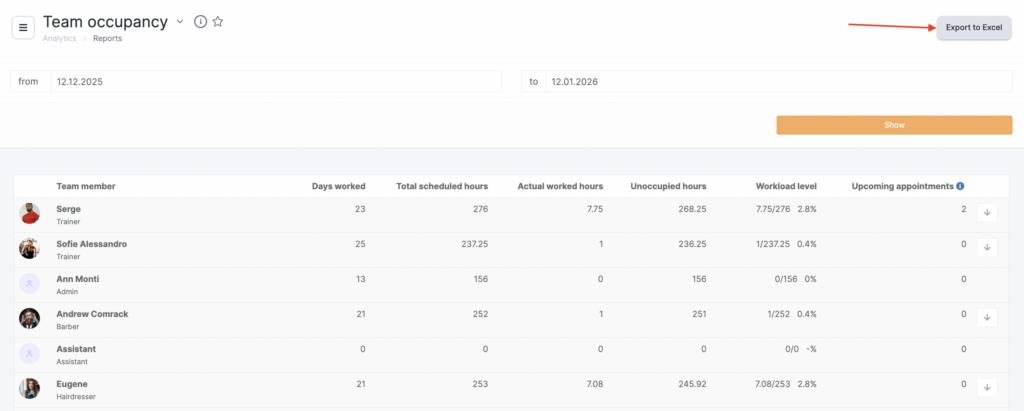The height and width of the screenshot is (411, 1024).
Task: Expand Serge's row details arrow
Action: pos(986,212)
